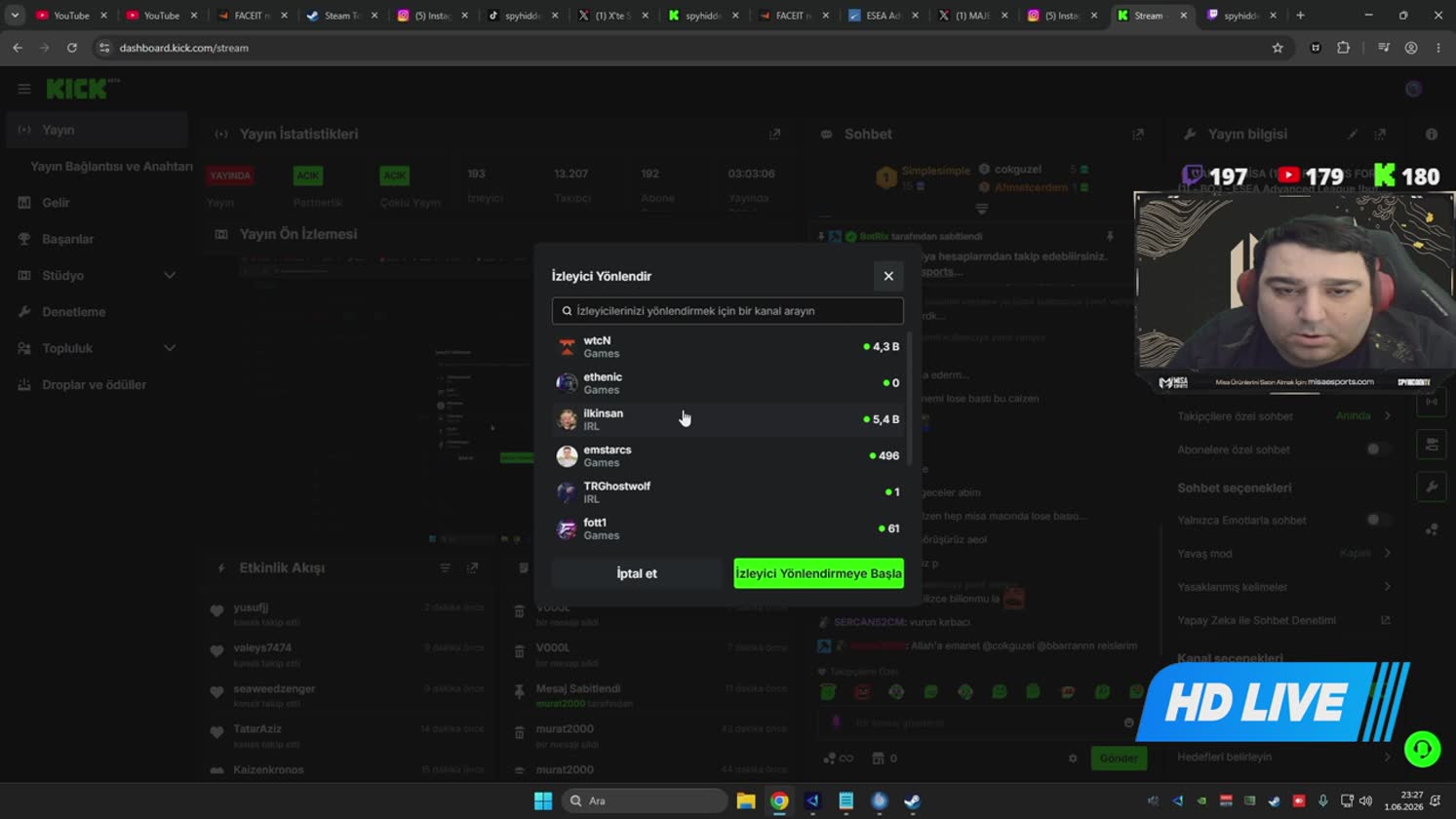Open Visual Studio from the taskbar
The height and width of the screenshot is (819, 1456).
(812, 801)
